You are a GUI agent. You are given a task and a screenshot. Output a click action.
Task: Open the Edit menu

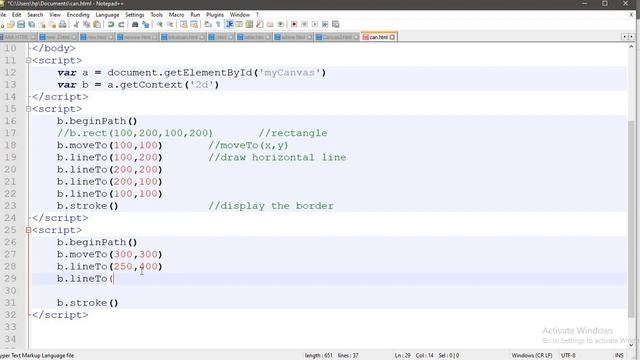pyautogui.click(x=16, y=15)
